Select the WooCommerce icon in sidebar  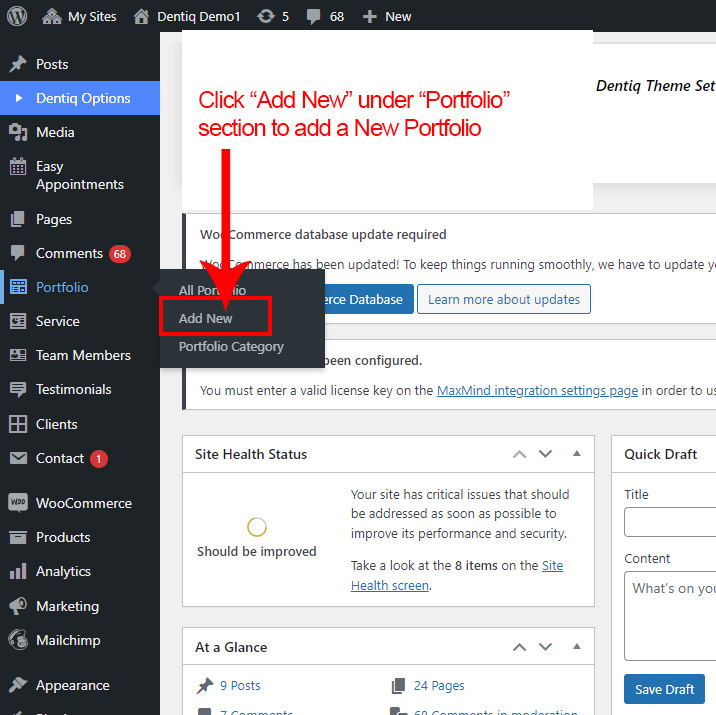[18, 503]
